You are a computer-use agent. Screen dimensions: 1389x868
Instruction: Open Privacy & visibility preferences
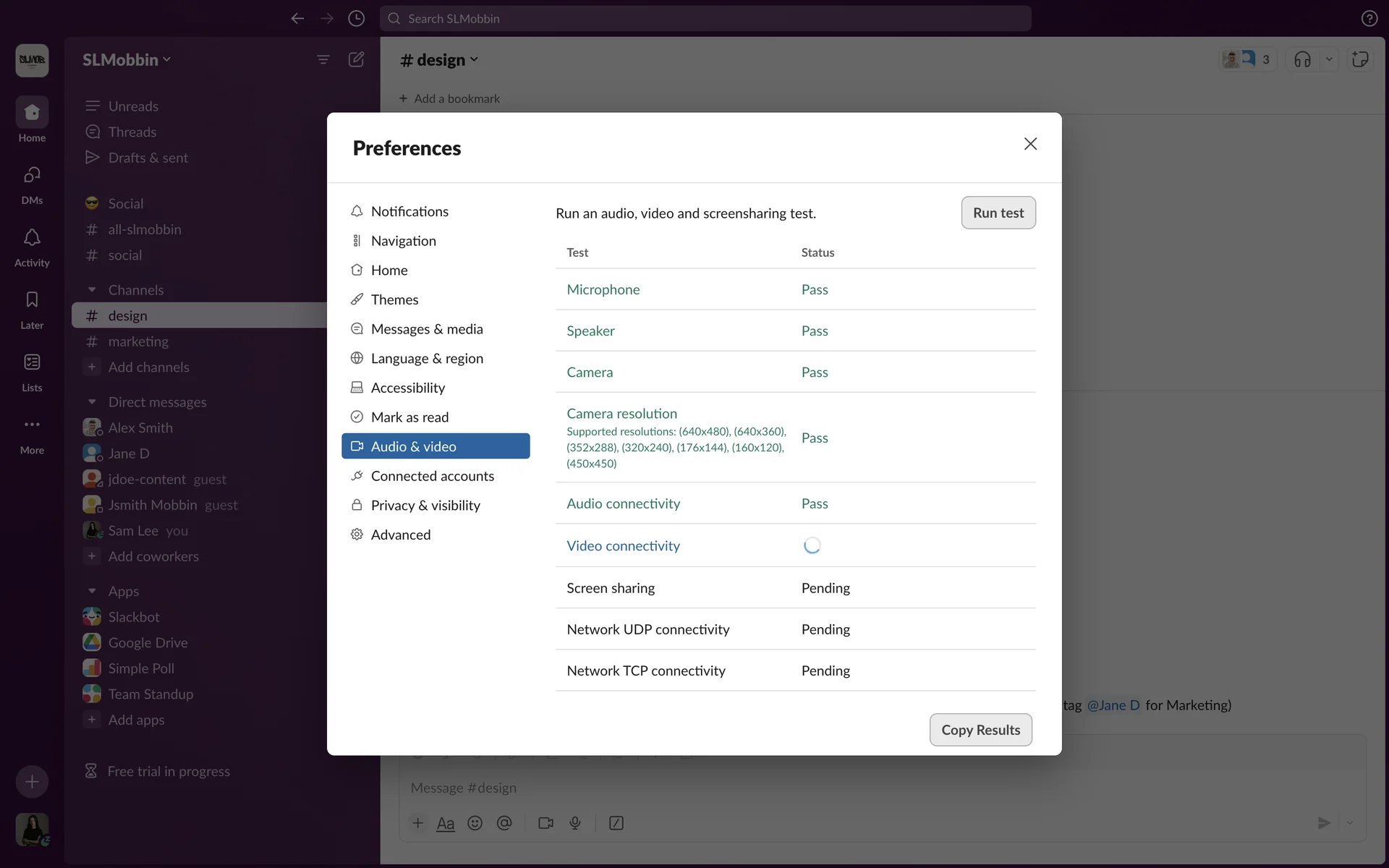pos(425,505)
